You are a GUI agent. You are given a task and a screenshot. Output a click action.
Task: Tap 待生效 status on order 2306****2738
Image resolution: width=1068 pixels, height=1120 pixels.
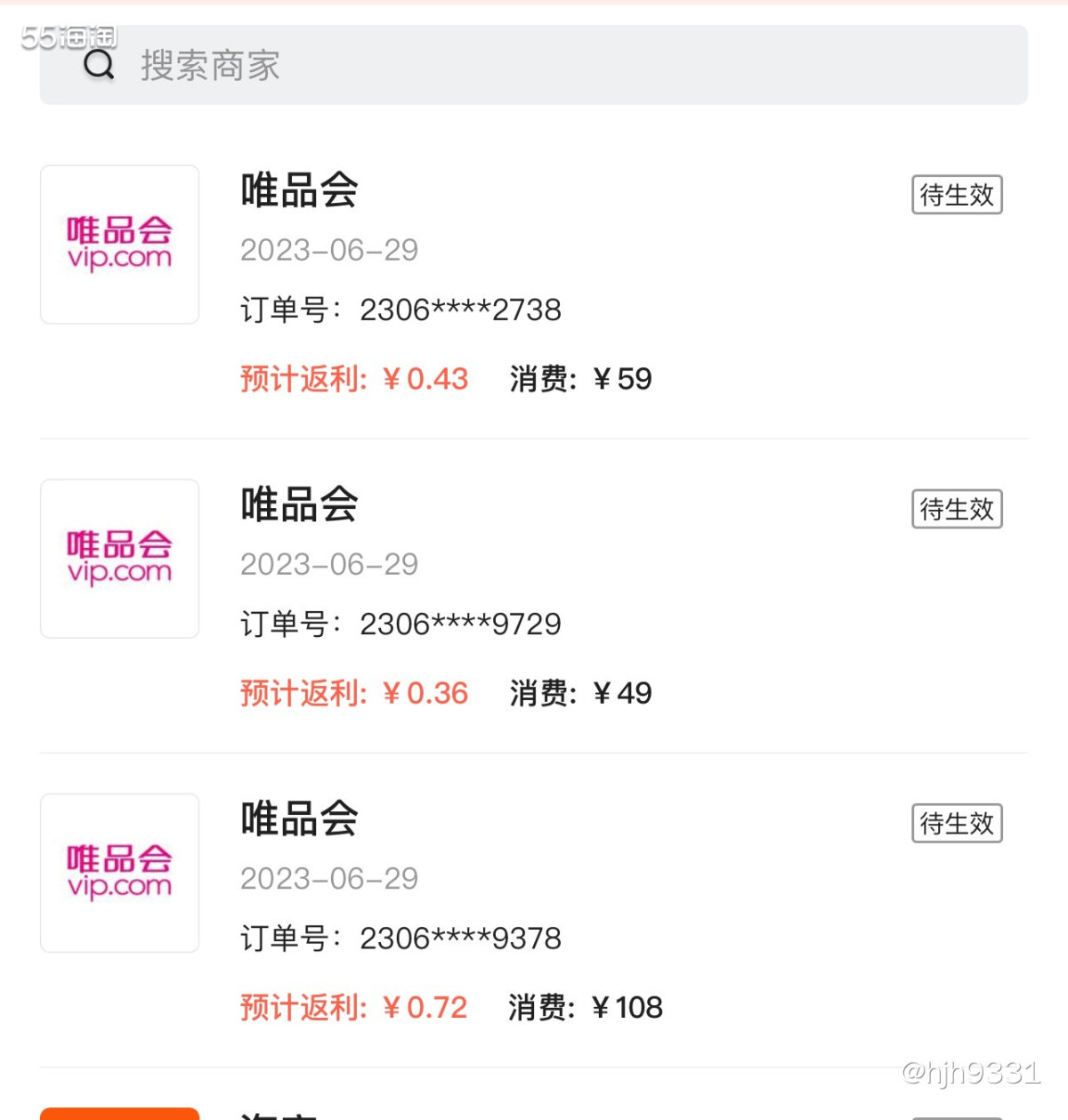coord(957,195)
